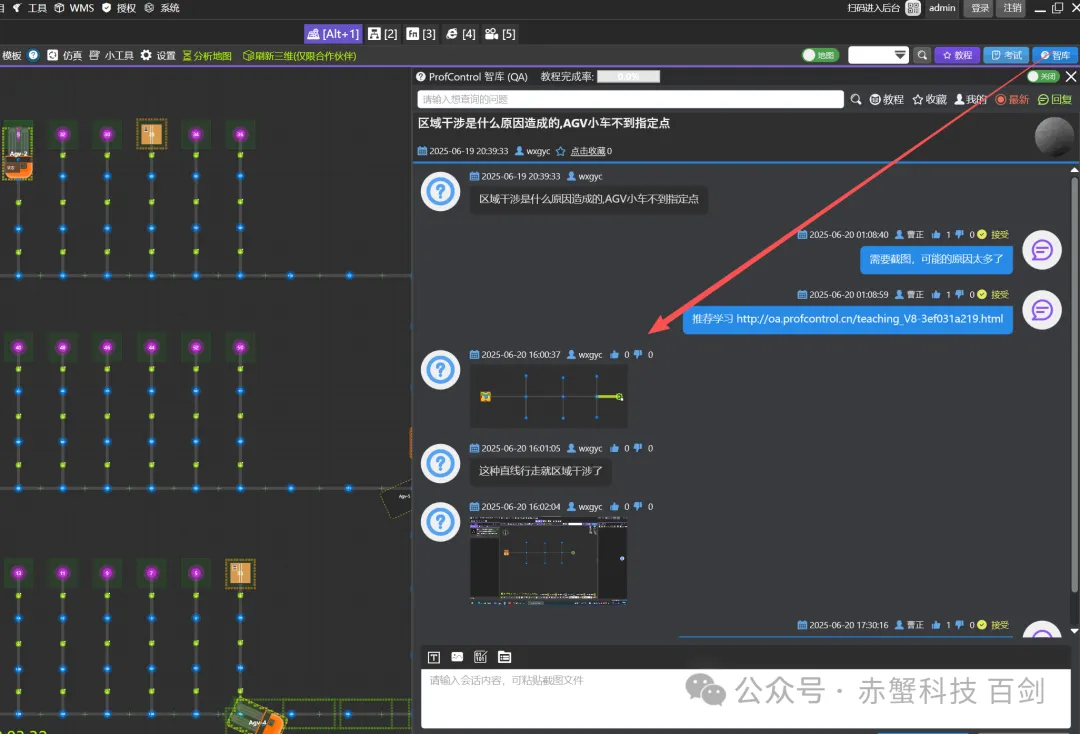Click the insert image icon above chat input
This screenshot has height=734, width=1080.
pyautogui.click(x=457, y=657)
